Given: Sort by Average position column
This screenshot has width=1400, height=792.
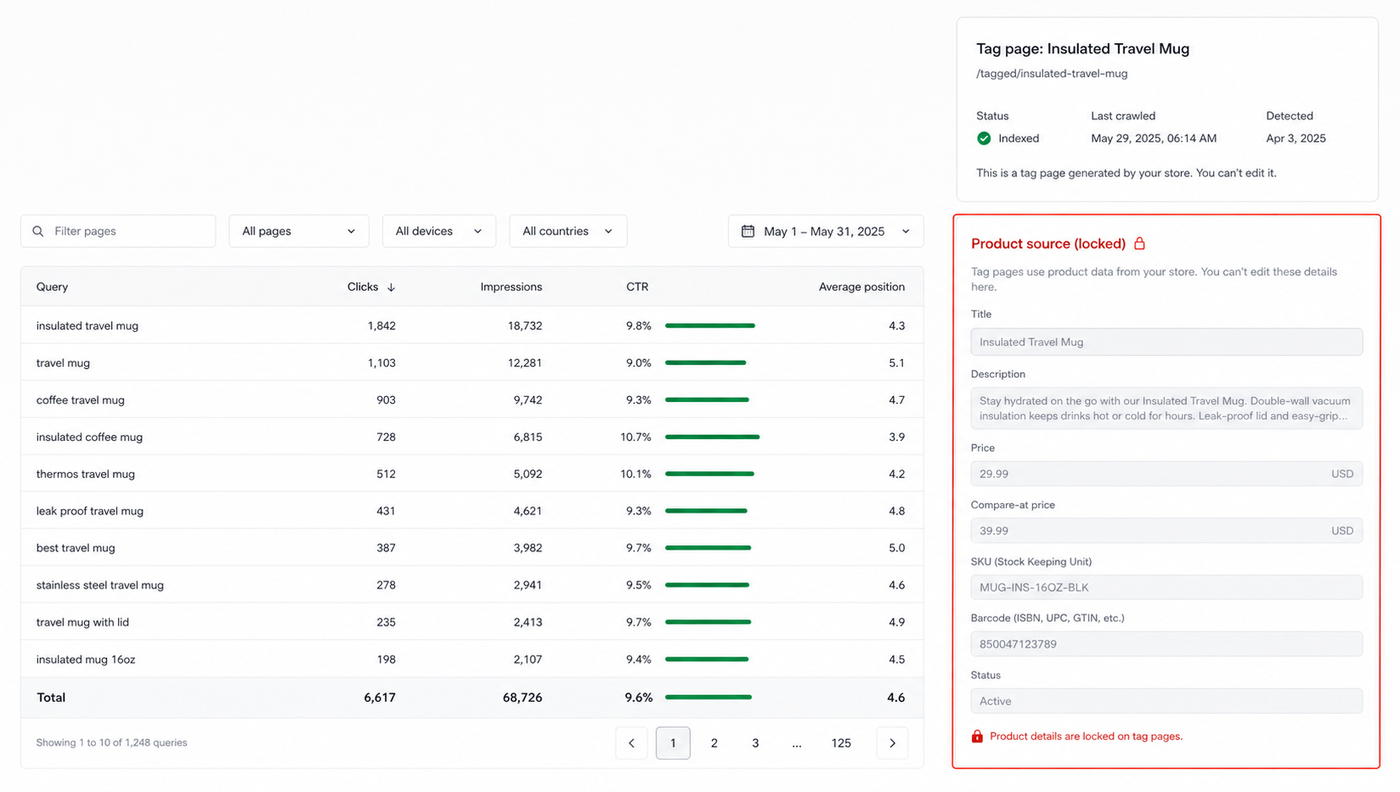Looking at the screenshot, I should 862,287.
